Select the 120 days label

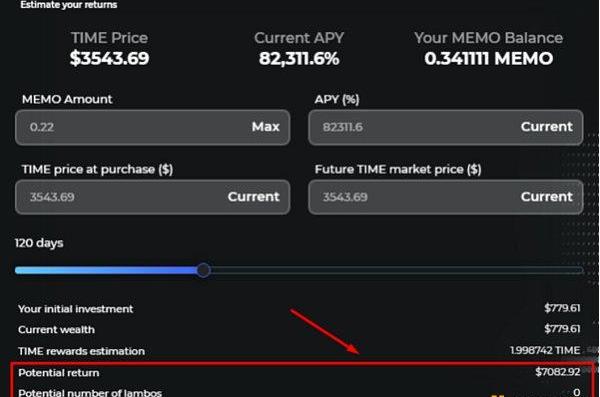coord(39,243)
